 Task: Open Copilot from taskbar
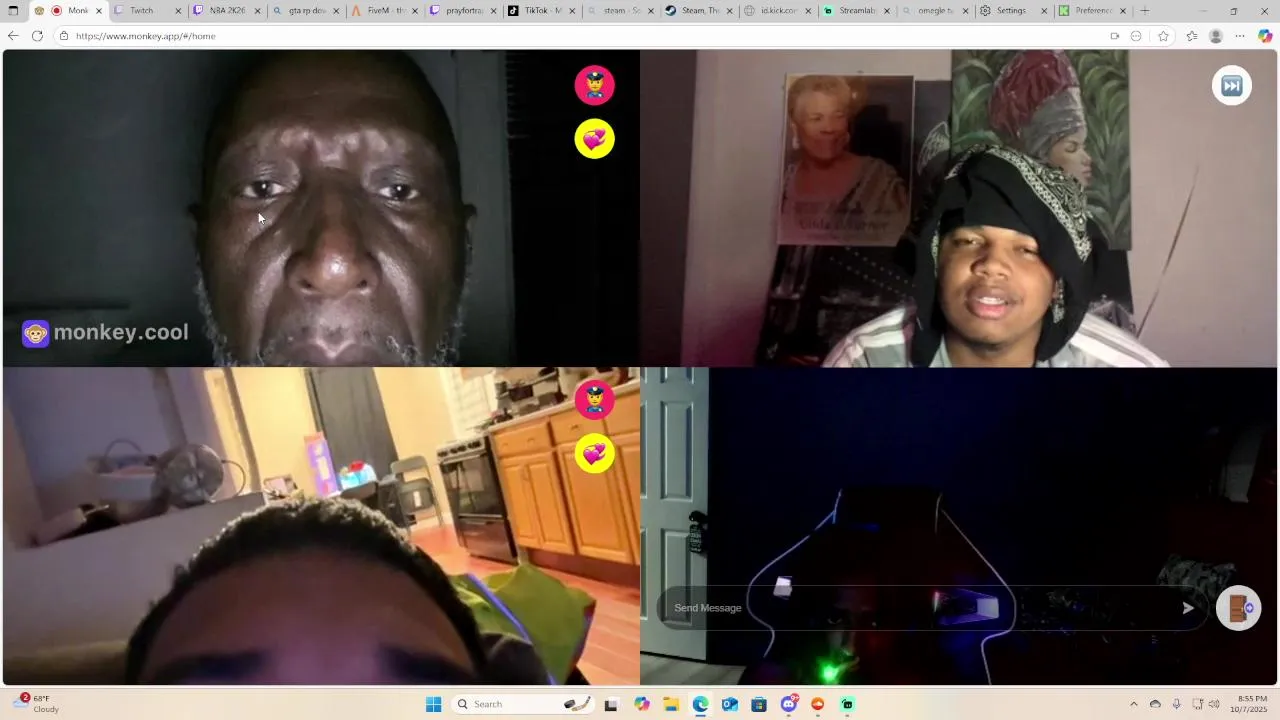642,704
